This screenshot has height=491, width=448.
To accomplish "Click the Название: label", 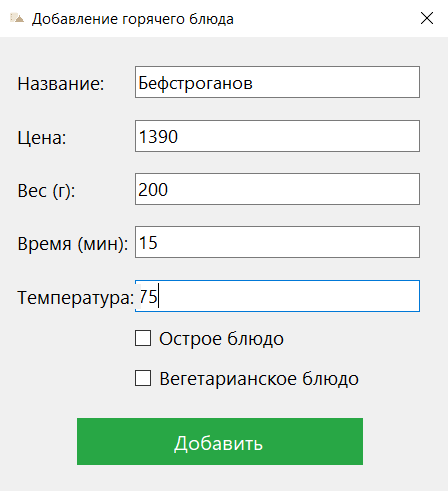I will pyautogui.click(x=61, y=83).
